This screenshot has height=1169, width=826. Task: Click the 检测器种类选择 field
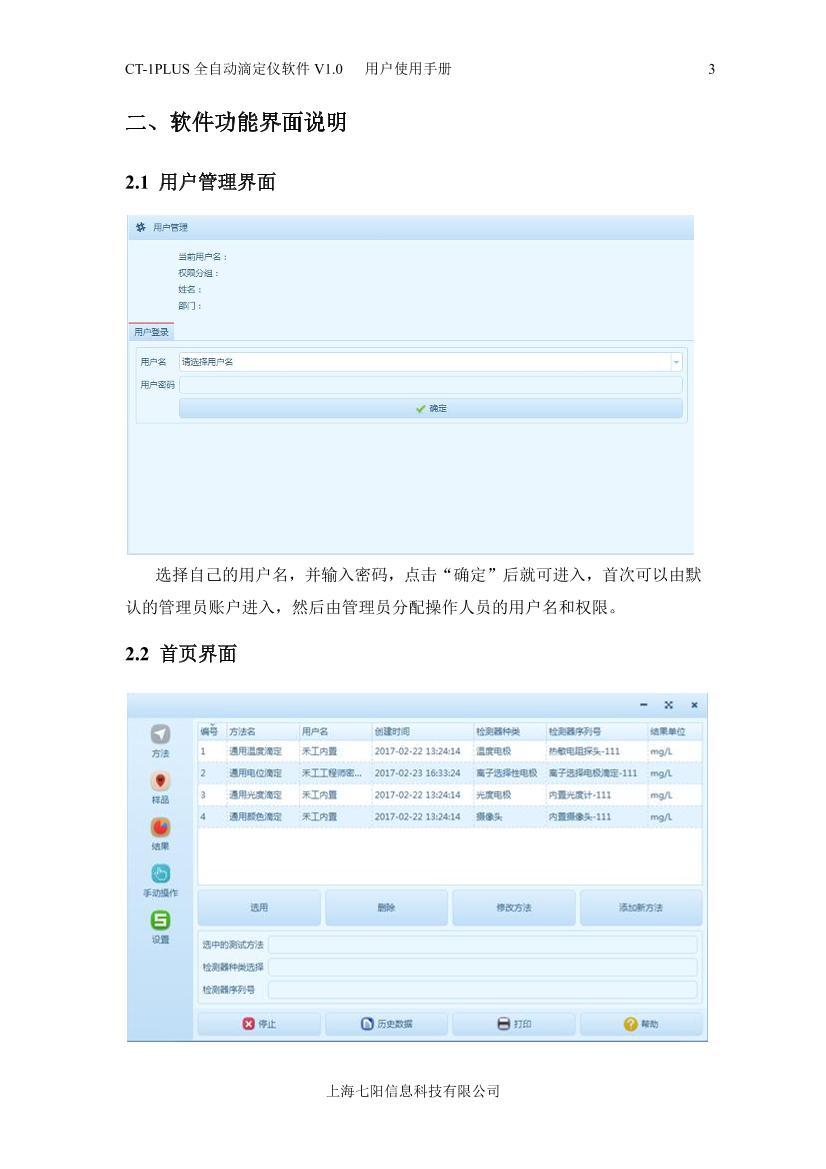(x=483, y=967)
